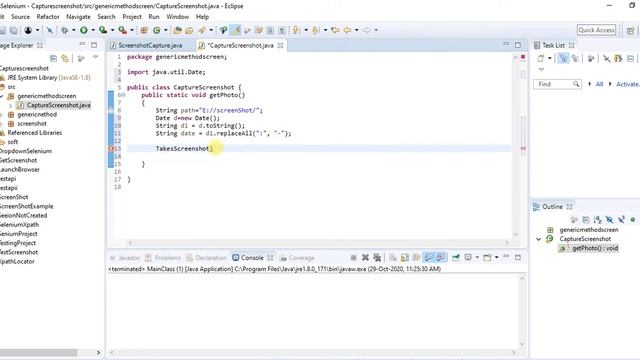
Task: Expand CaptureScreenshot.java in Package Explorer
Action: (10, 105)
